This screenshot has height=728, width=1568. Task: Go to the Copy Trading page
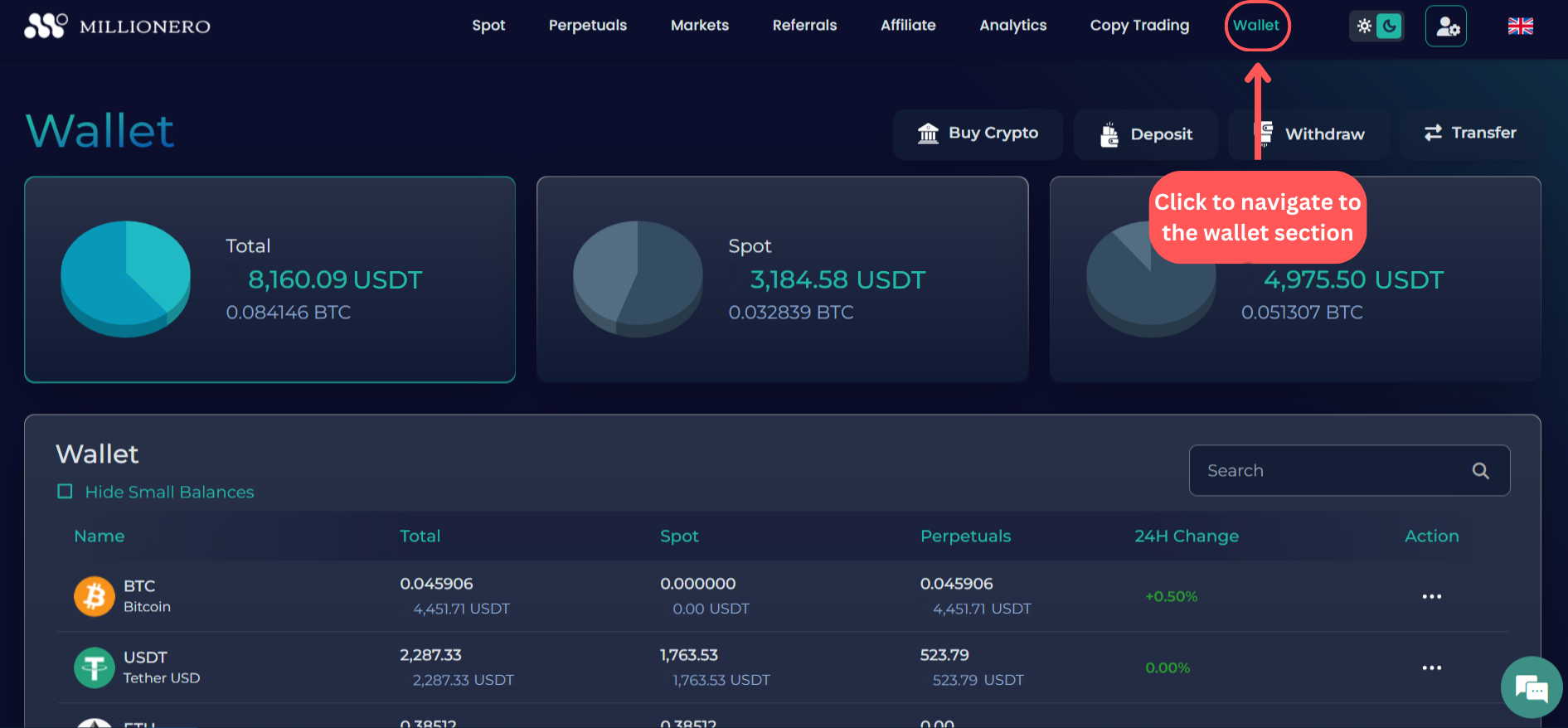pos(1139,26)
